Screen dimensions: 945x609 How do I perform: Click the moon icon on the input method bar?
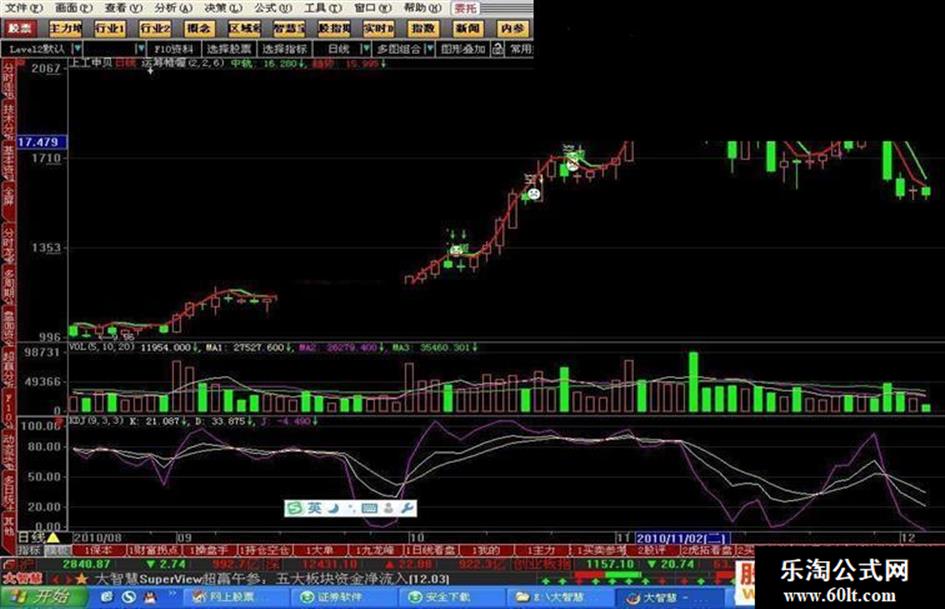(332, 508)
